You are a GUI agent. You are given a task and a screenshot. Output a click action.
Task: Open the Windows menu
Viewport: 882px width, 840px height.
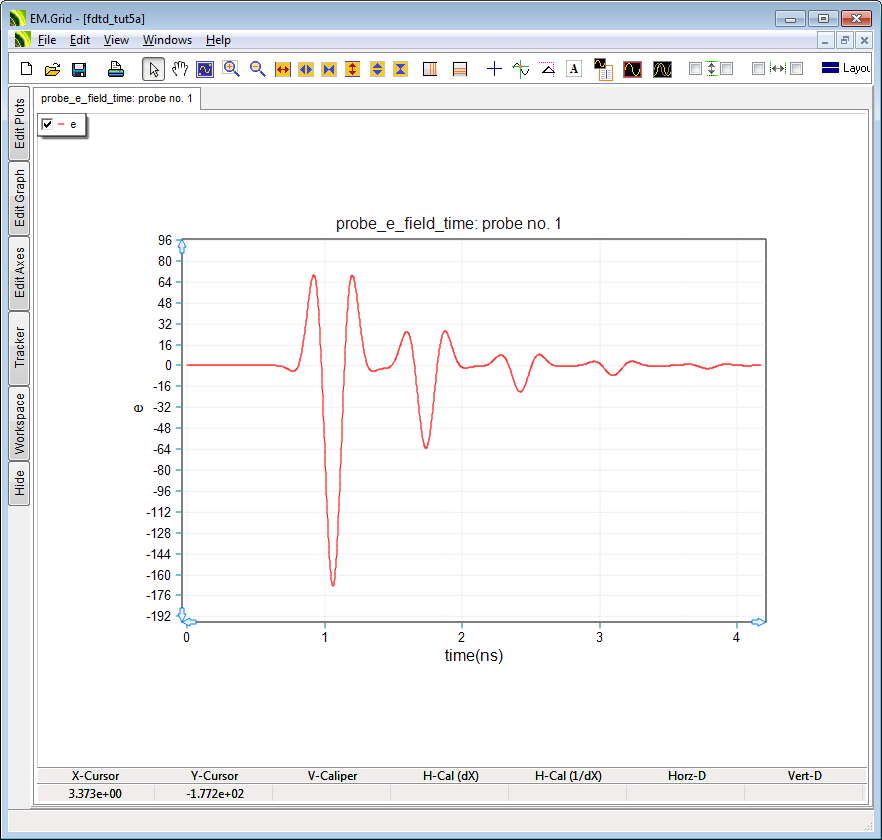point(167,40)
